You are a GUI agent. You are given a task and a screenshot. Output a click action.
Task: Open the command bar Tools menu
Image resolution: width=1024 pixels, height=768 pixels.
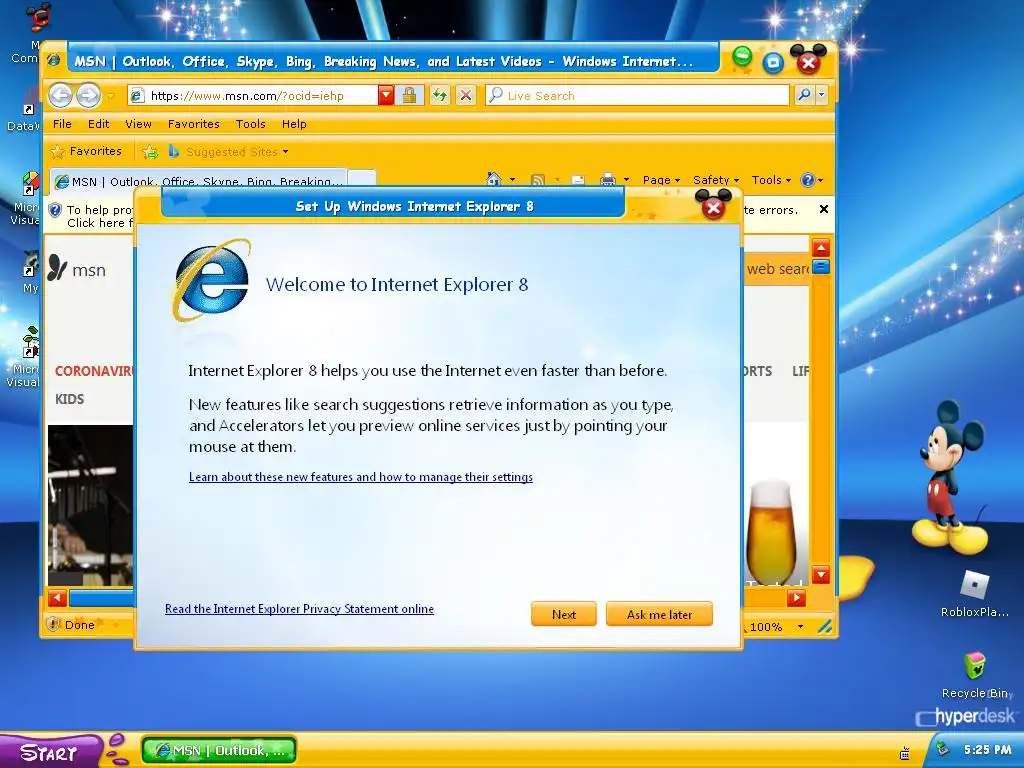click(771, 180)
